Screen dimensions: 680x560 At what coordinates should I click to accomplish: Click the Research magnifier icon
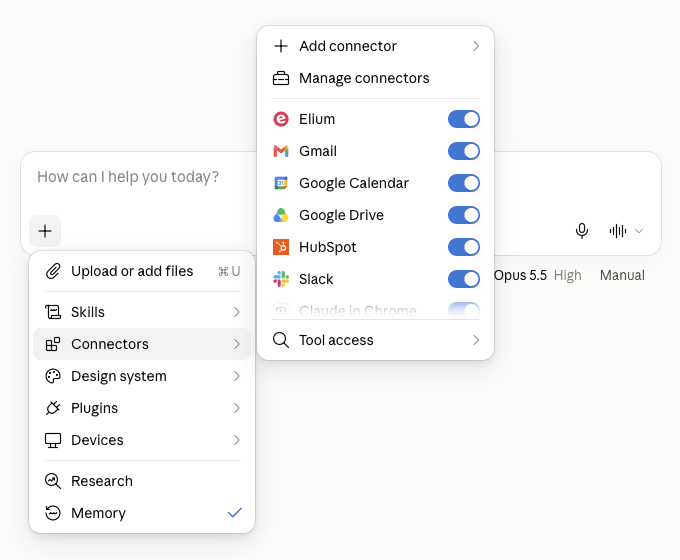[x=53, y=481]
